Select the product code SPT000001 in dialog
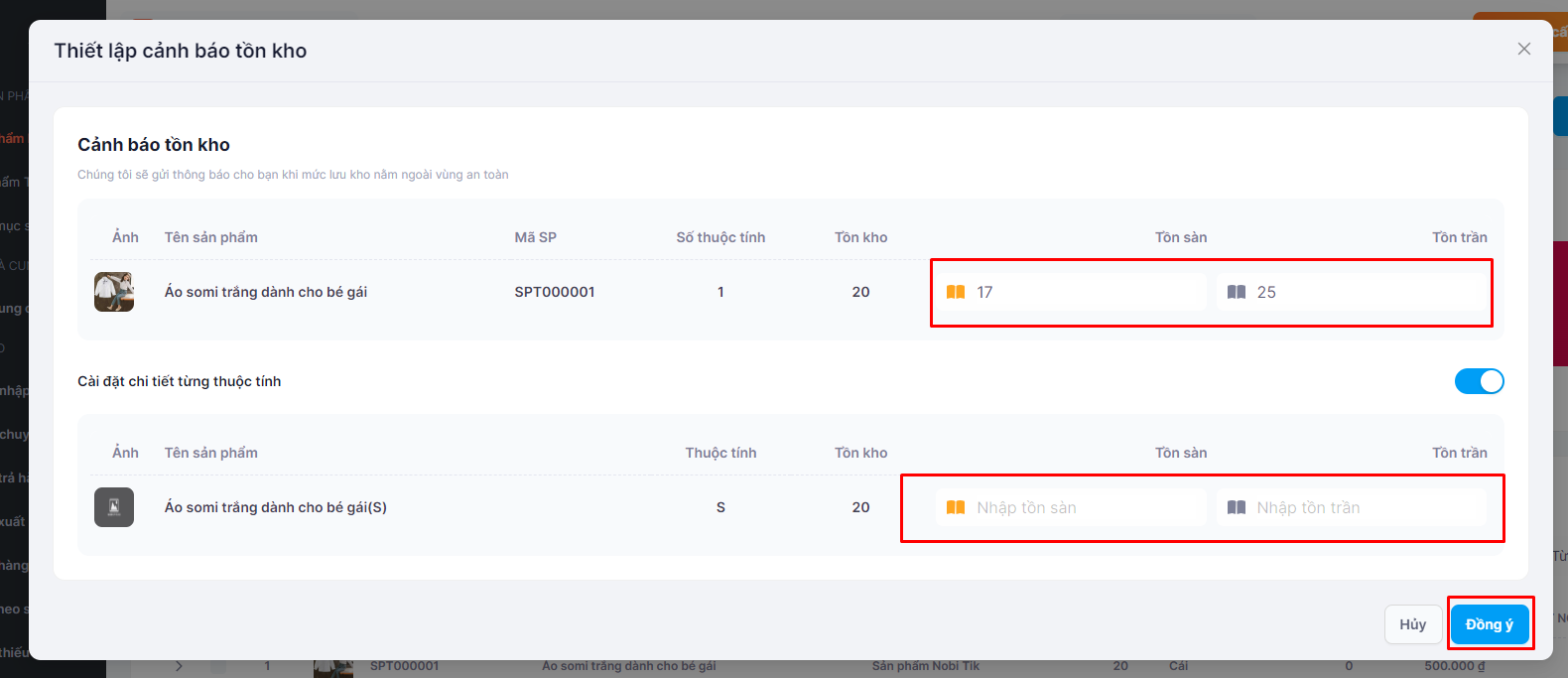Image resolution: width=1568 pixels, height=678 pixels. pyautogui.click(x=554, y=292)
